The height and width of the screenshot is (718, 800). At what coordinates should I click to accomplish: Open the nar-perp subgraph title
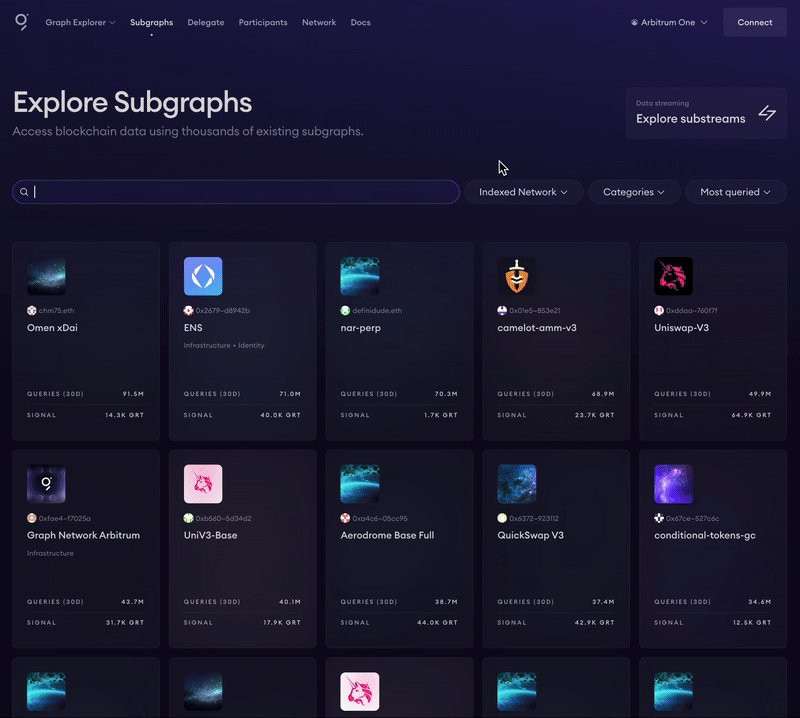click(x=360, y=328)
